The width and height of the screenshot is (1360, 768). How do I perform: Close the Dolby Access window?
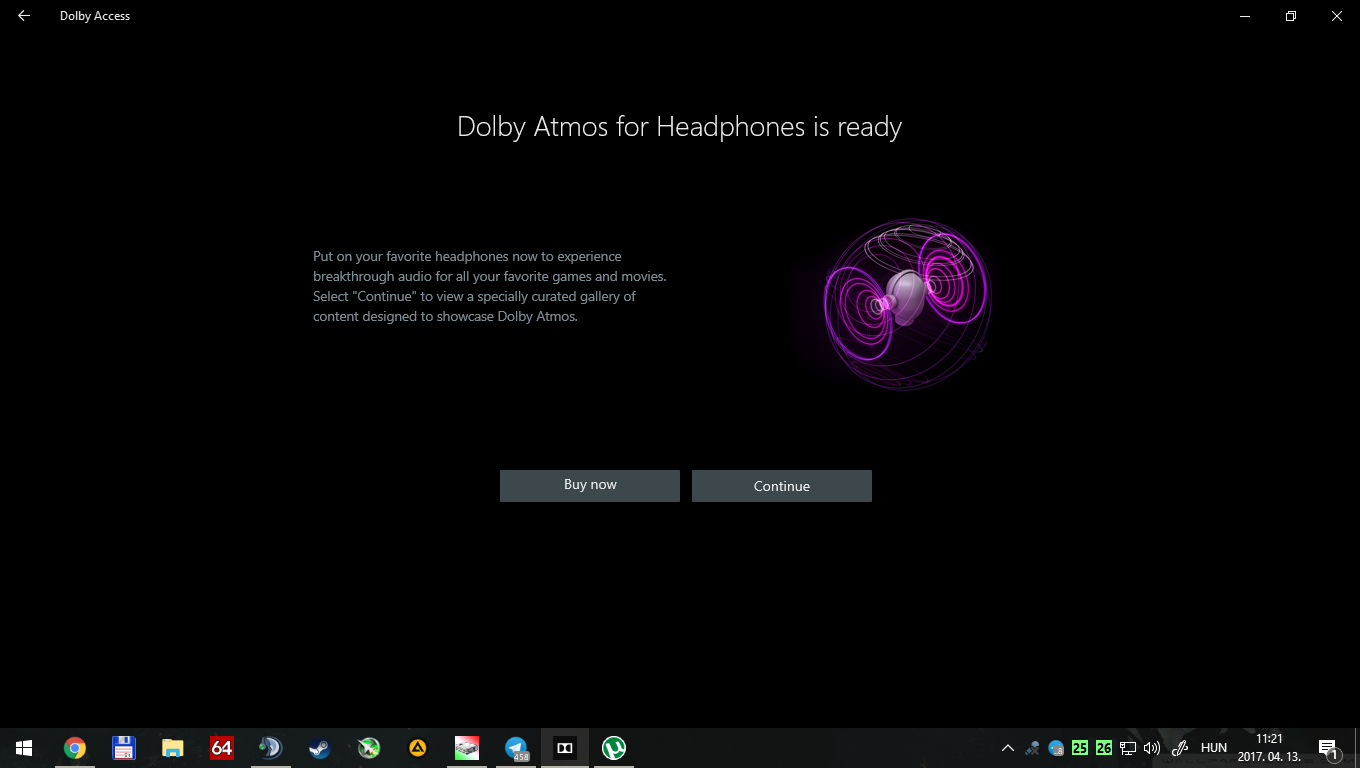[x=1337, y=16]
